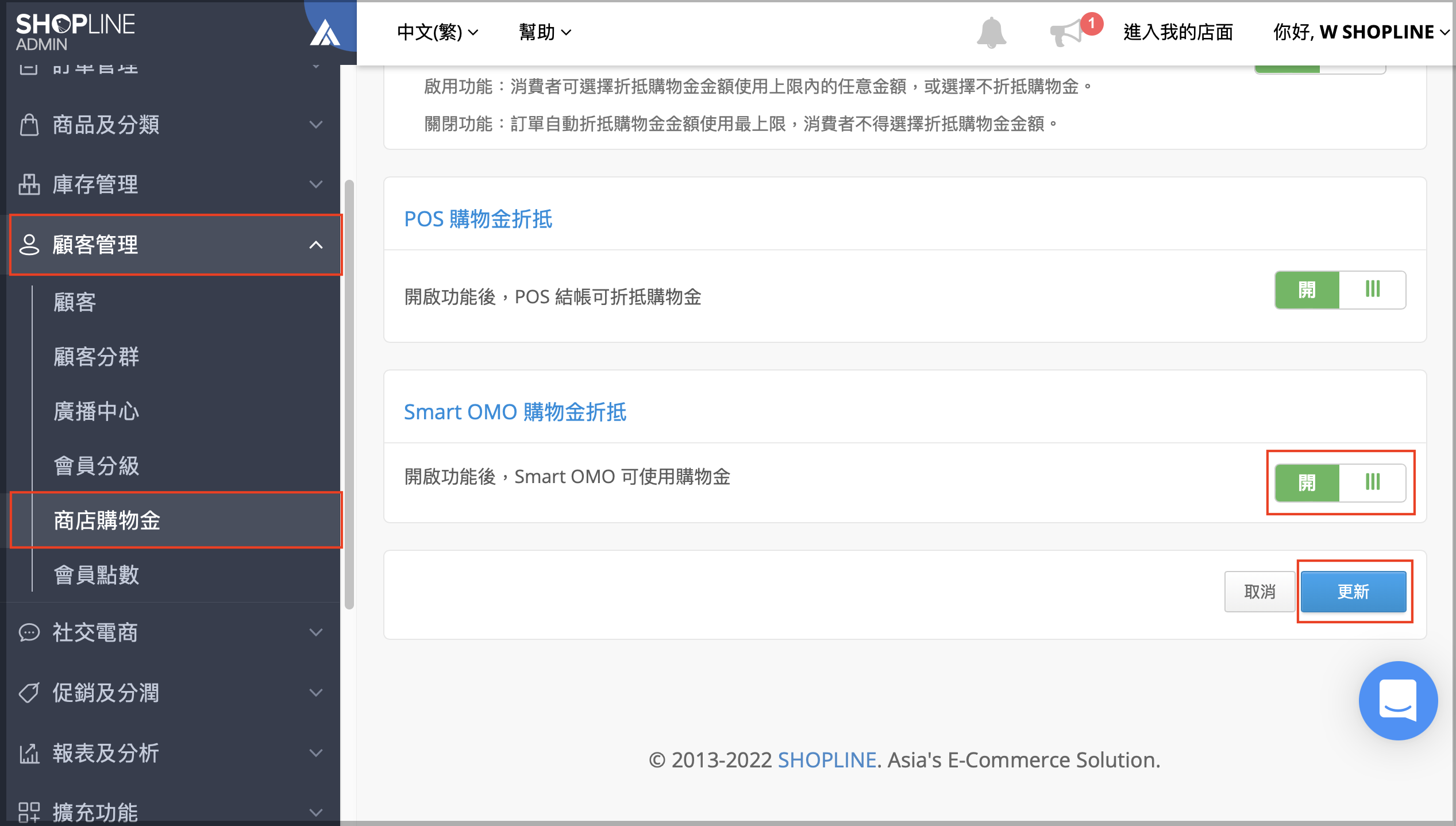This screenshot has width=1456, height=826.
Task: Click 進入我的店面 link
Action: tap(1178, 32)
